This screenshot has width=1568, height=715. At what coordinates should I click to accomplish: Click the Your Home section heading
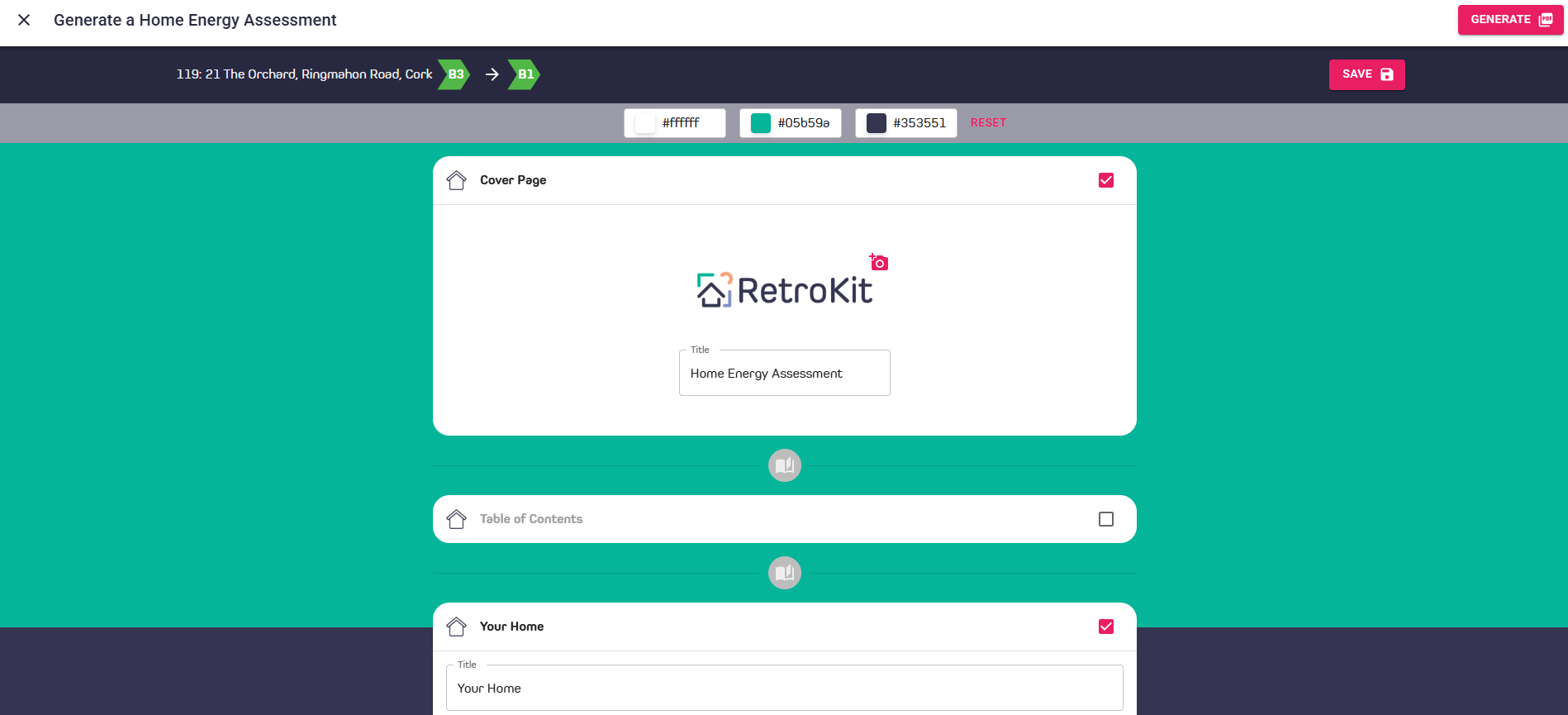click(511, 627)
